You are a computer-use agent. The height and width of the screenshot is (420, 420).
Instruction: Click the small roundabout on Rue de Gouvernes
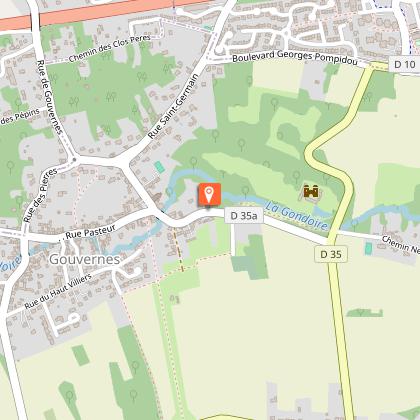click(x=74, y=160)
